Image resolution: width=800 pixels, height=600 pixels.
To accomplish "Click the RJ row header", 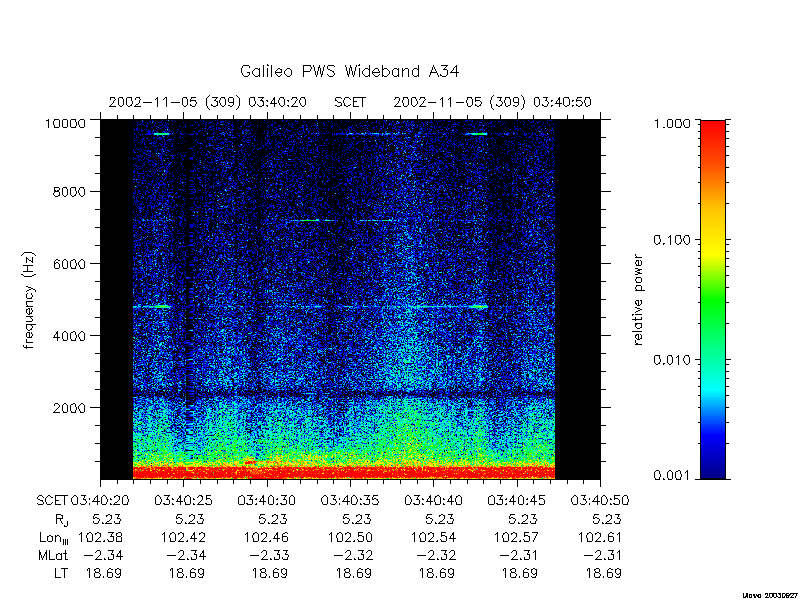I will [61, 520].
